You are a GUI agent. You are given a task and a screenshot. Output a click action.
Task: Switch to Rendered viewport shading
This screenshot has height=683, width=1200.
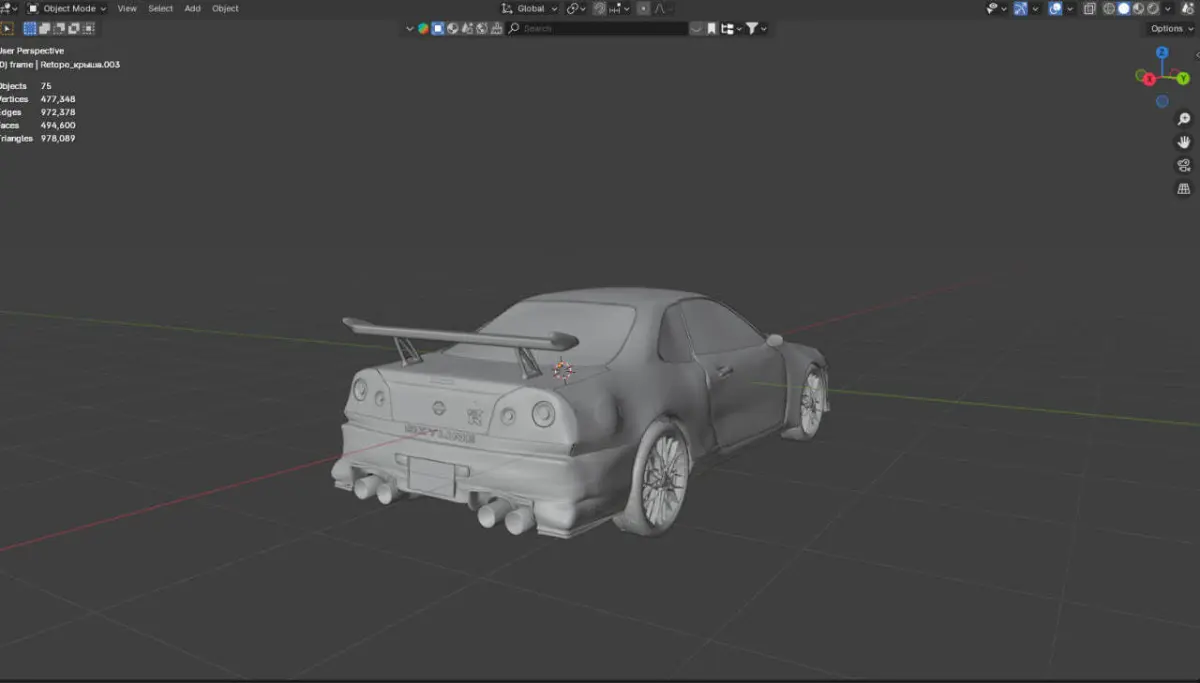(1153, 9)
